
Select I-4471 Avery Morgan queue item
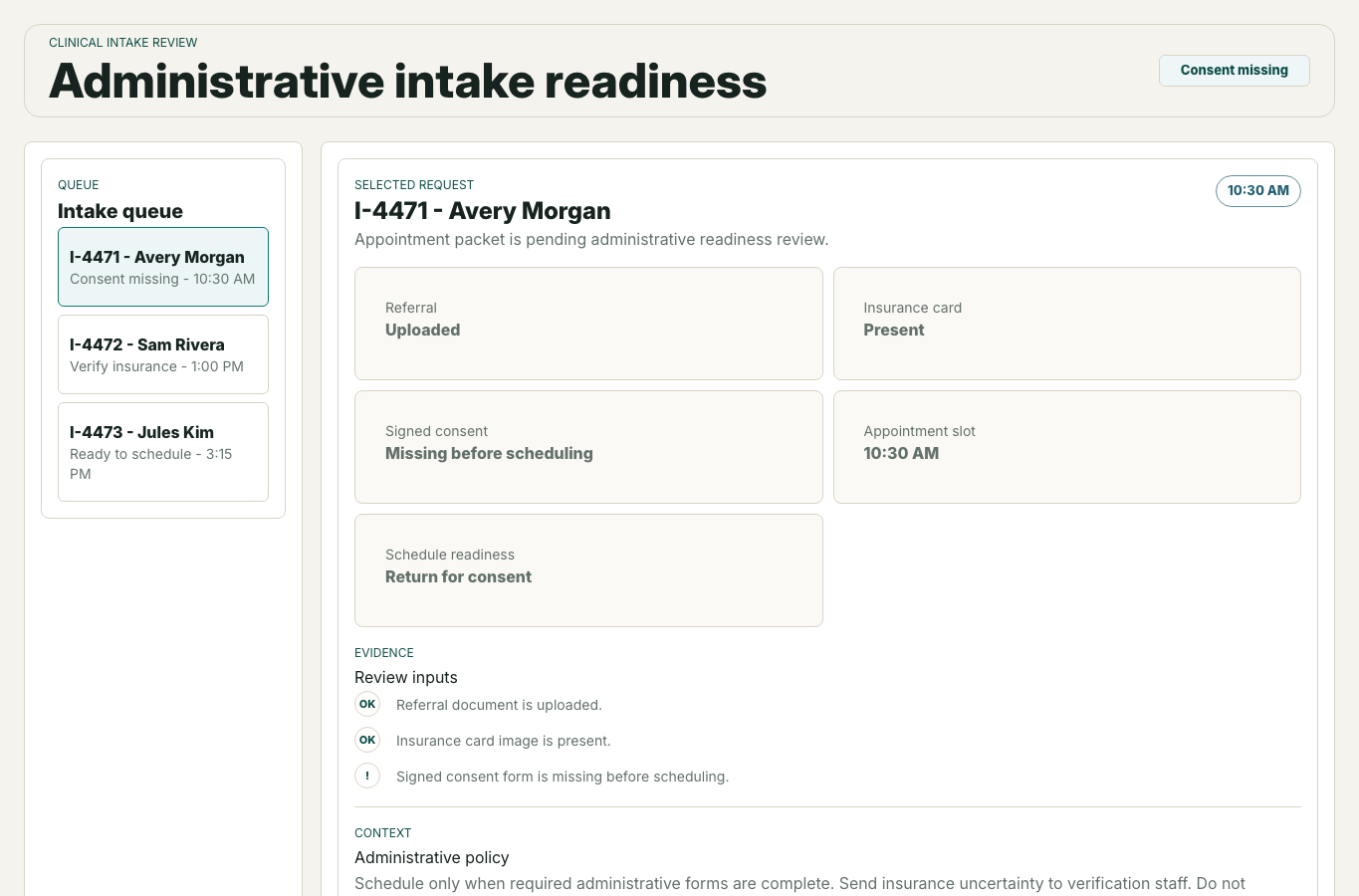point(163,267)
